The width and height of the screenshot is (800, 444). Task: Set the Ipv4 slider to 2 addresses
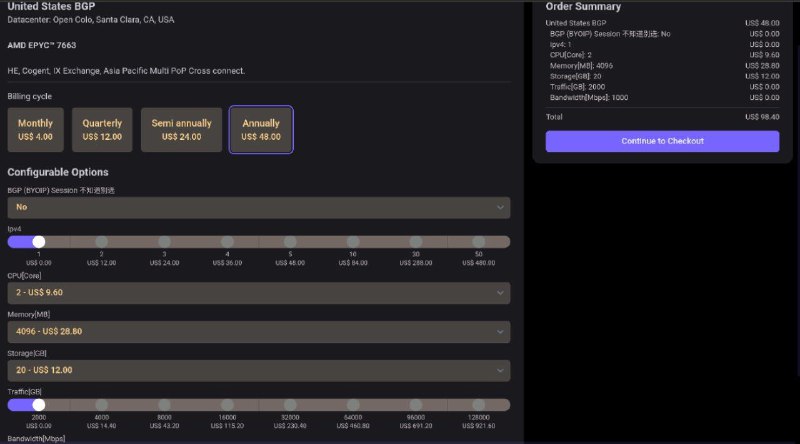pos(102,242)
